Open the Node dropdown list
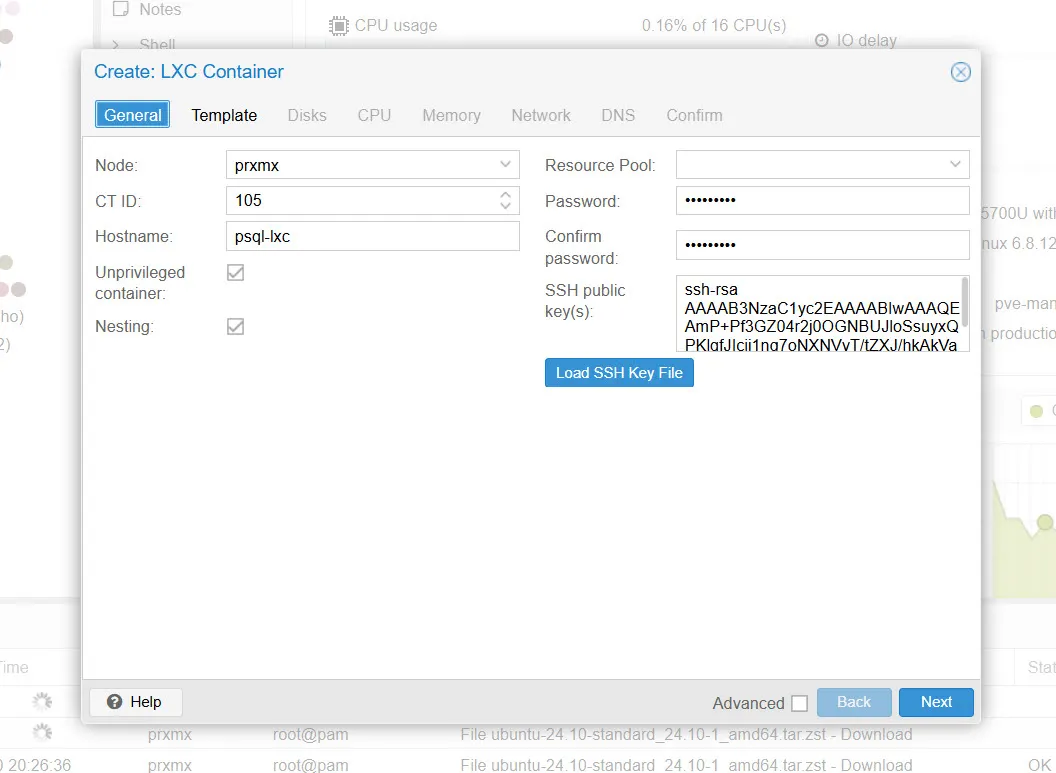 pos(505,165)
